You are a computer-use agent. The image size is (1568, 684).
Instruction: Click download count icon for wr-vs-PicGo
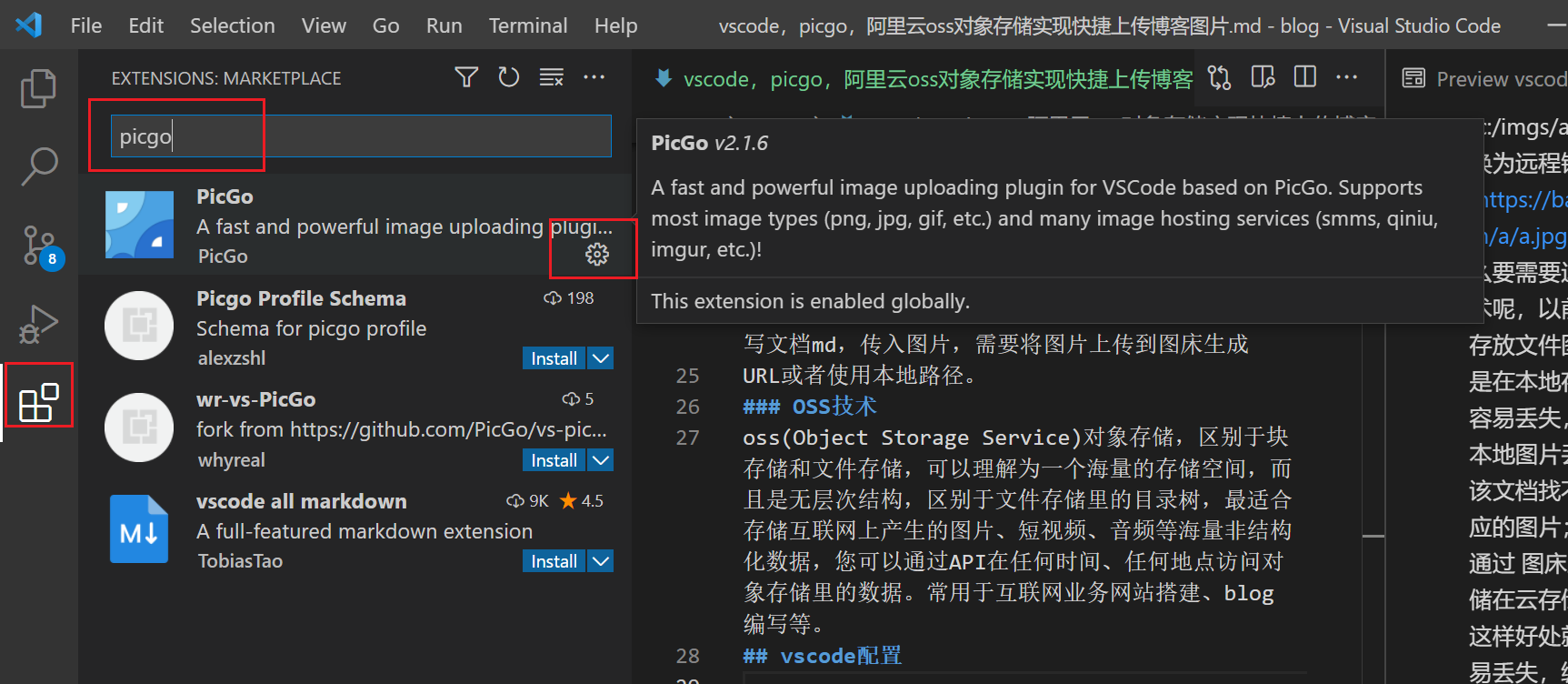coord(571,399)
